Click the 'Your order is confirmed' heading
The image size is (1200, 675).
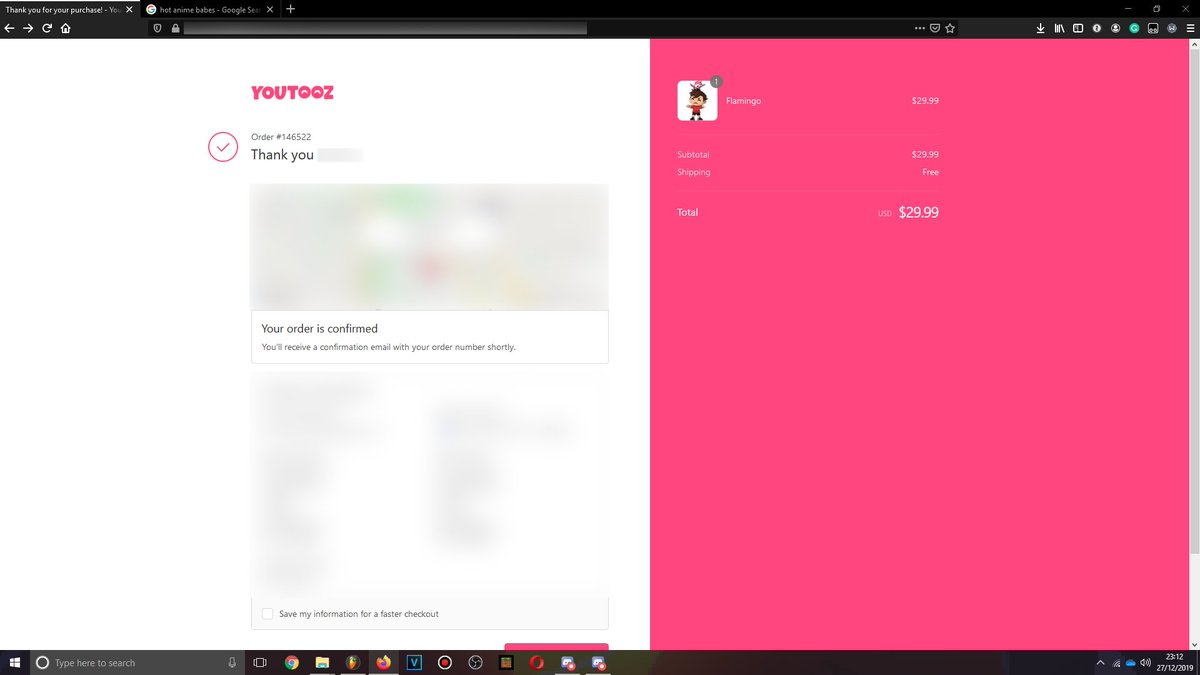coord(319,328)
